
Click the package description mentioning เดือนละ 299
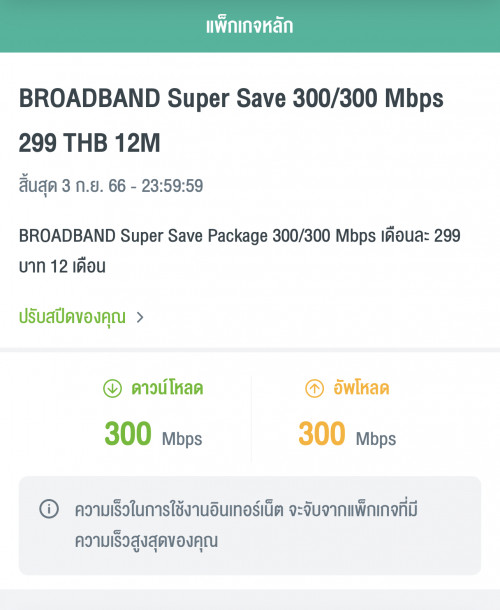point(240,235)
